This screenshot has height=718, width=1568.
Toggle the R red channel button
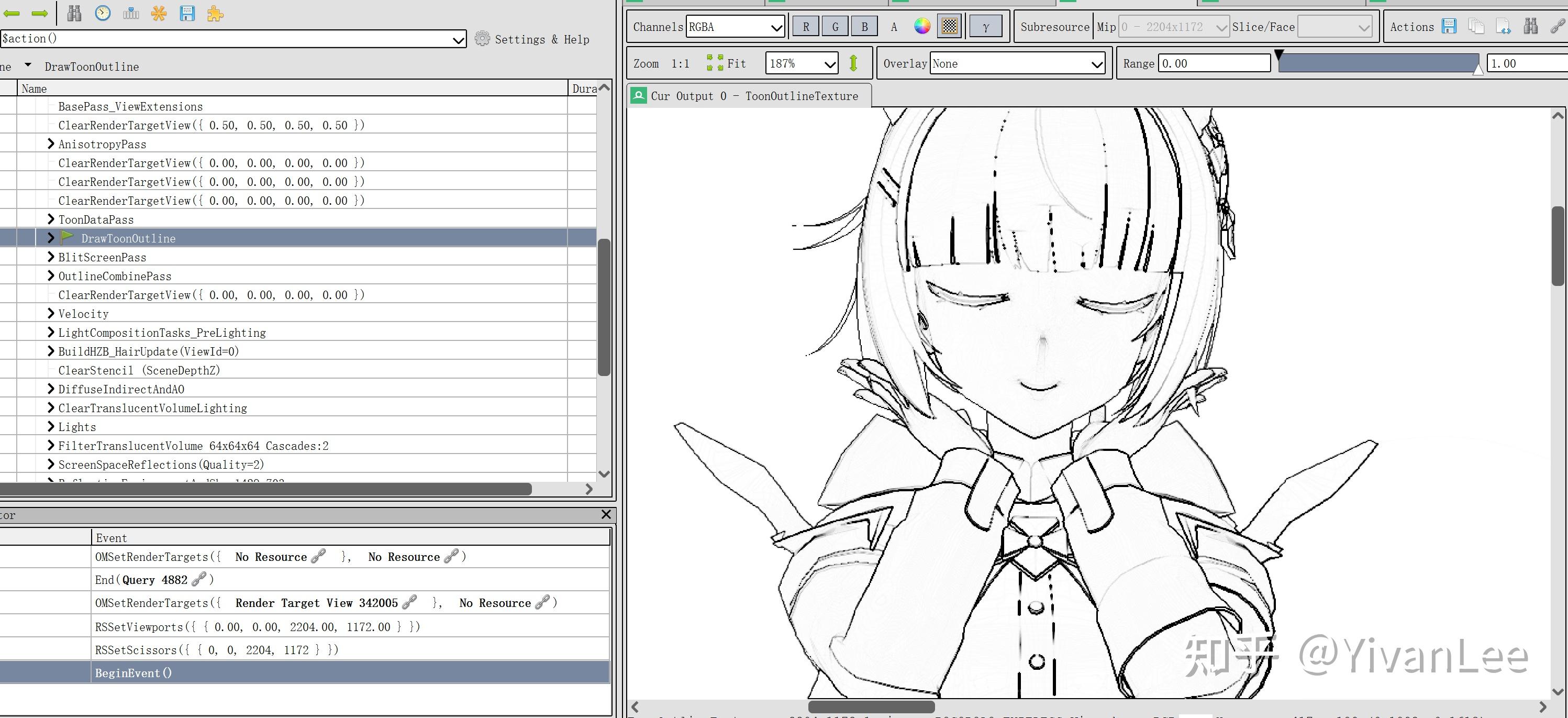806,27
